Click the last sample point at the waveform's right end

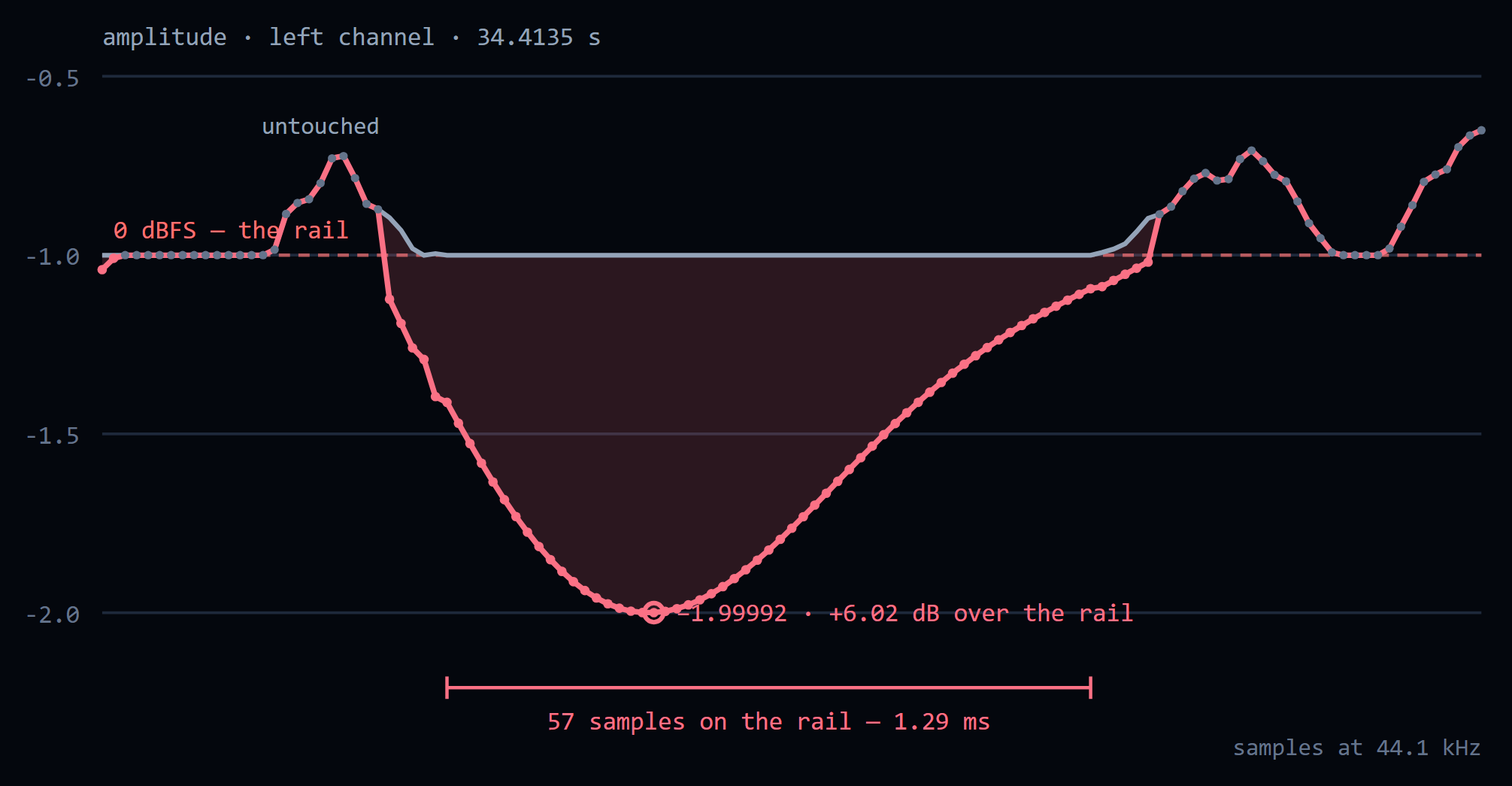[x=1481, y=131]
